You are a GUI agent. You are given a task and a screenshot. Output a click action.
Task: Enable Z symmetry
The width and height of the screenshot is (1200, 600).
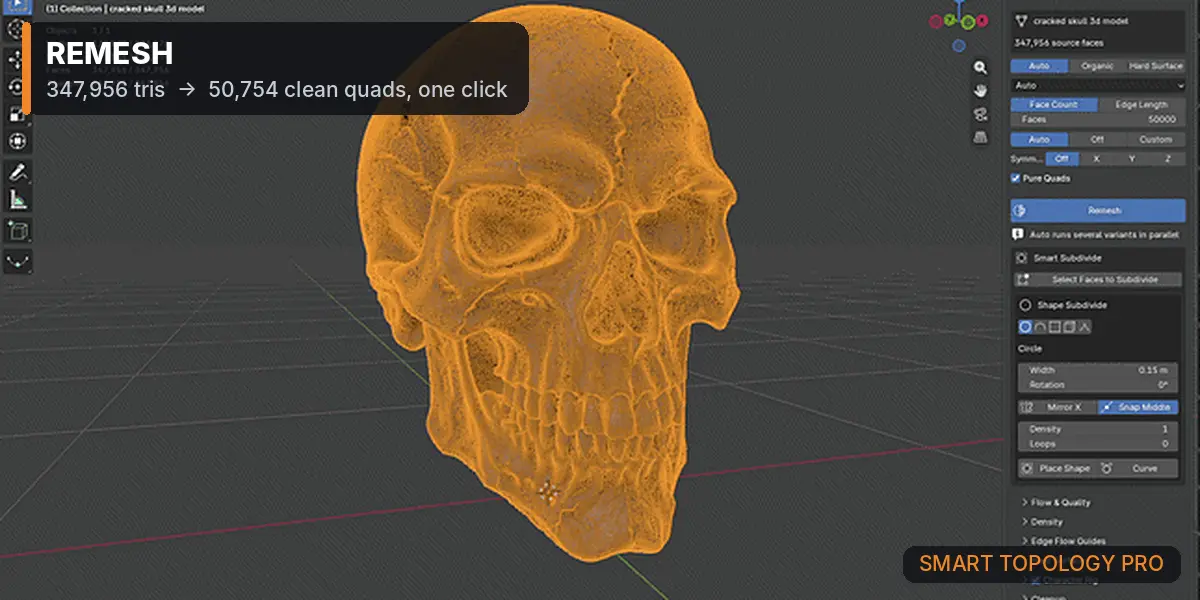(x=1168, y=159)
